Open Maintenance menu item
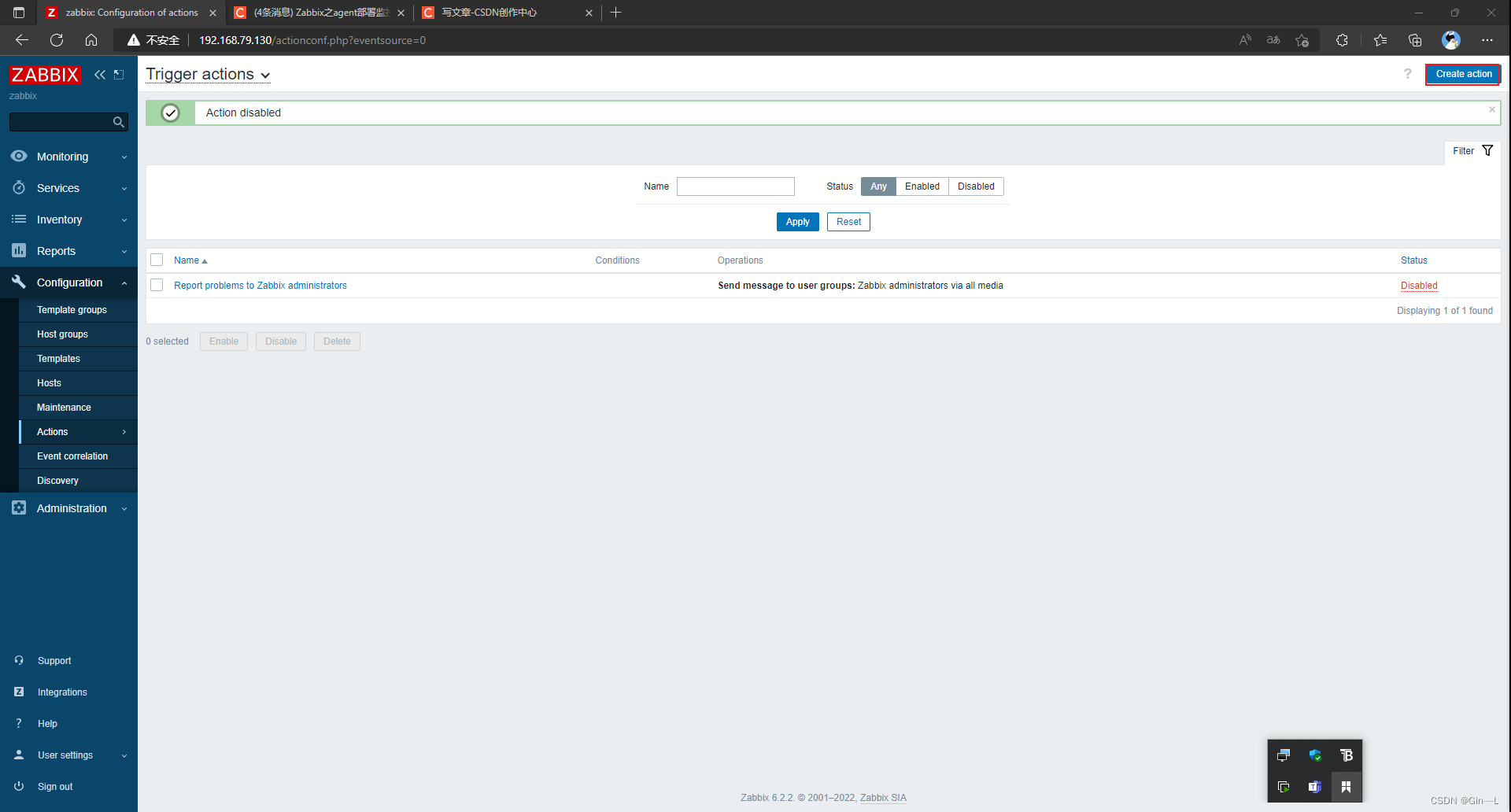Image resolution: width=1511 pixels, height=812 pixels. (x=64, y=408)
